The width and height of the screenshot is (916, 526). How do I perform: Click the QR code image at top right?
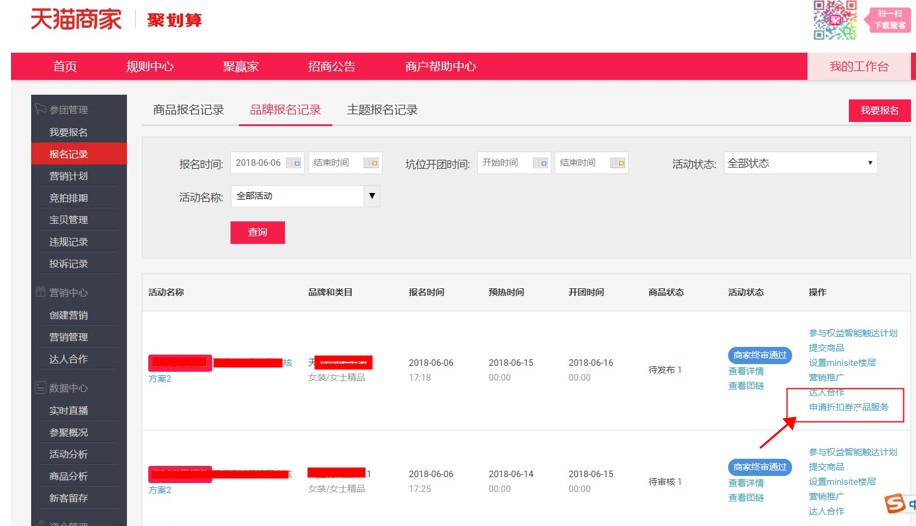[834, 20]
